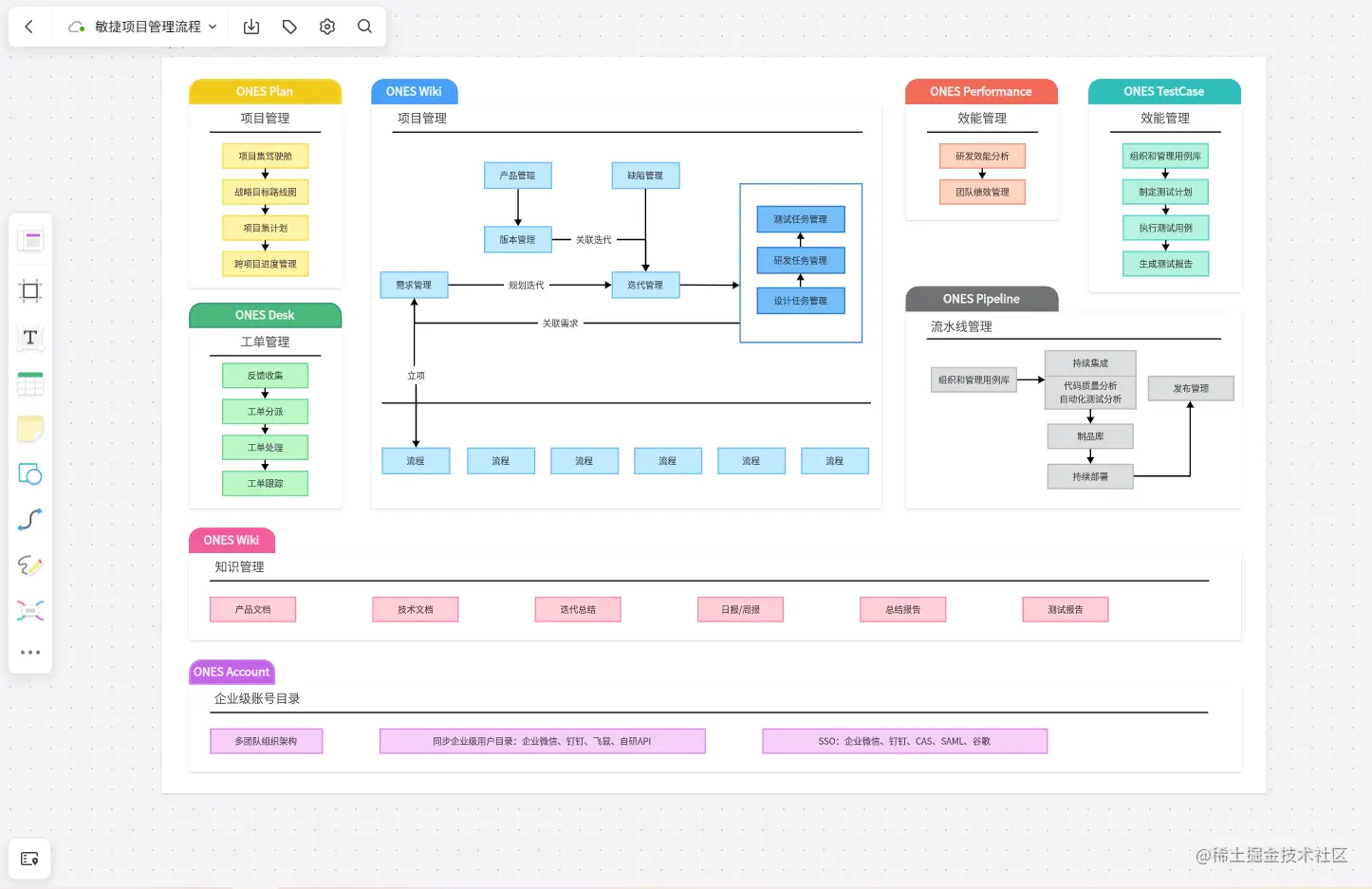Viewport: 1372px width, 889px height.
Task: Click the 生成测试报告 node
Action: coord(1165,264)
